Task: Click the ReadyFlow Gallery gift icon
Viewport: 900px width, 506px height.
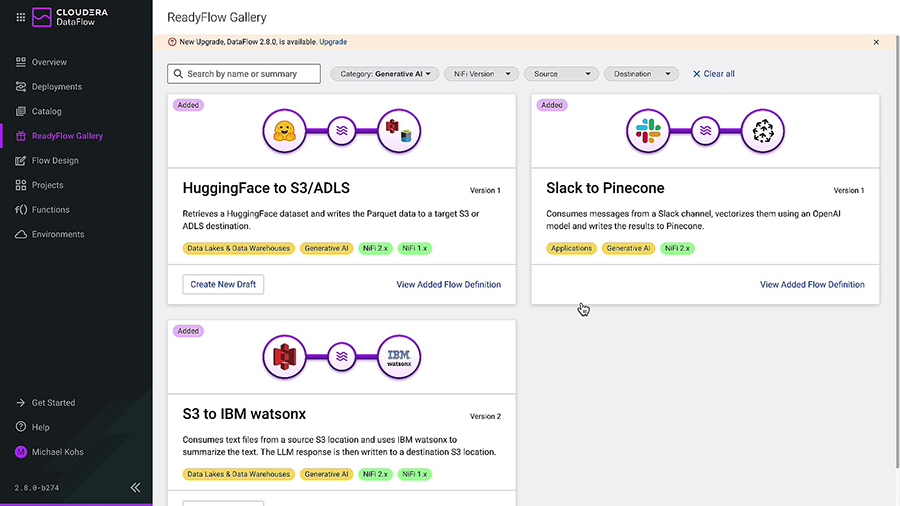Action: pos(21,136)
